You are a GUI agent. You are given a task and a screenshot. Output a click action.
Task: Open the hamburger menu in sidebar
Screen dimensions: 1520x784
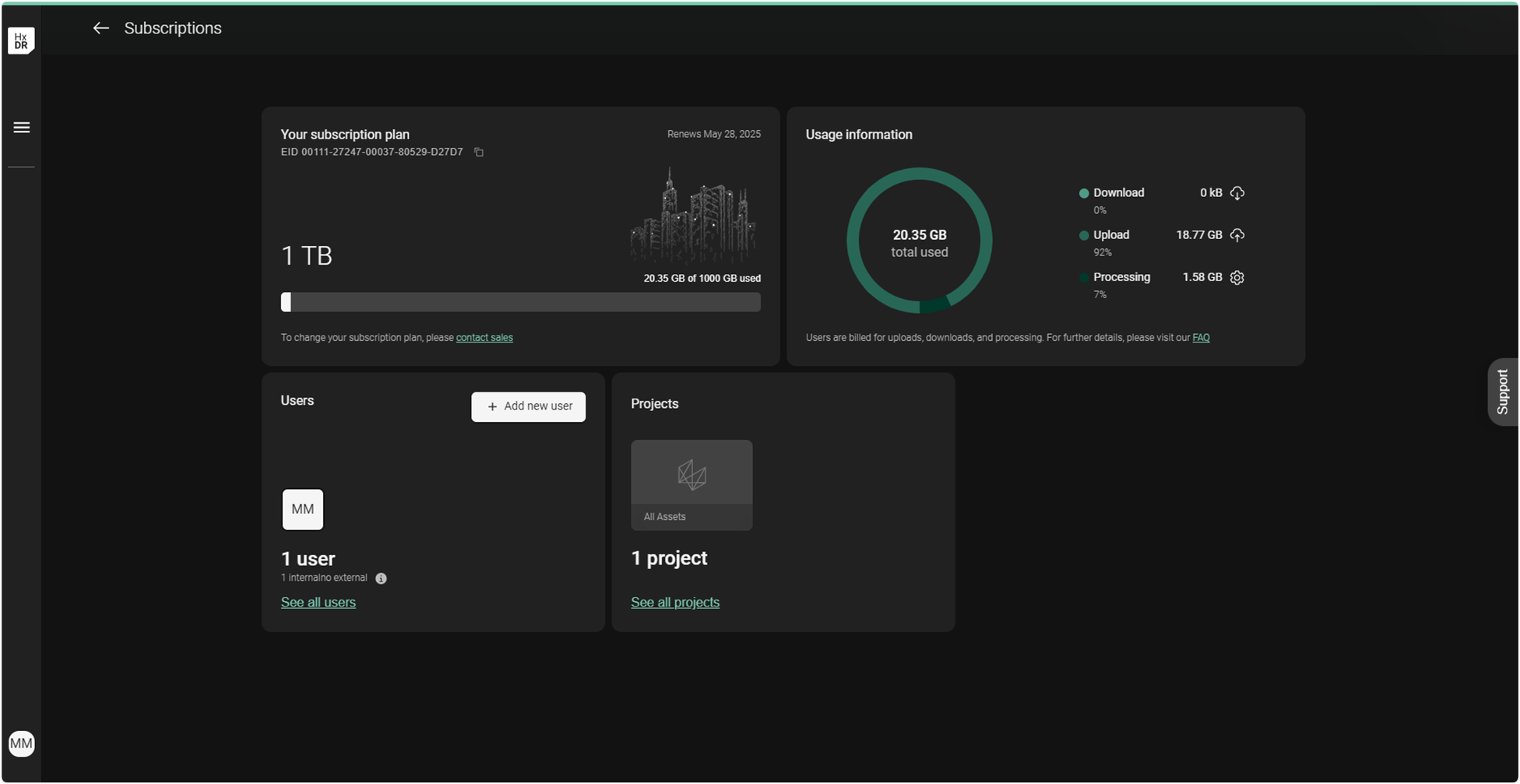coord(22,128)
